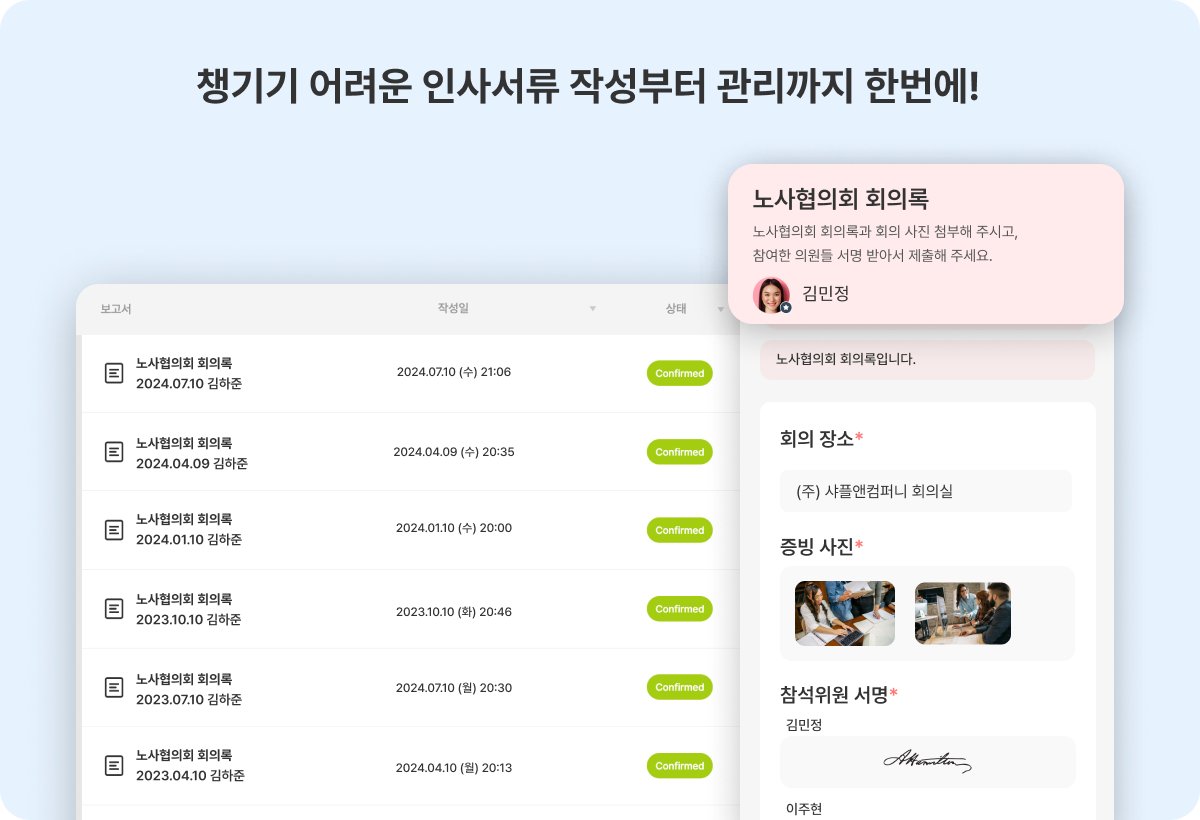The height and width of the screenshot is (820, 1200).
Task: Click the 김민정 signer name above signature
Action: (x=804, y=724)
